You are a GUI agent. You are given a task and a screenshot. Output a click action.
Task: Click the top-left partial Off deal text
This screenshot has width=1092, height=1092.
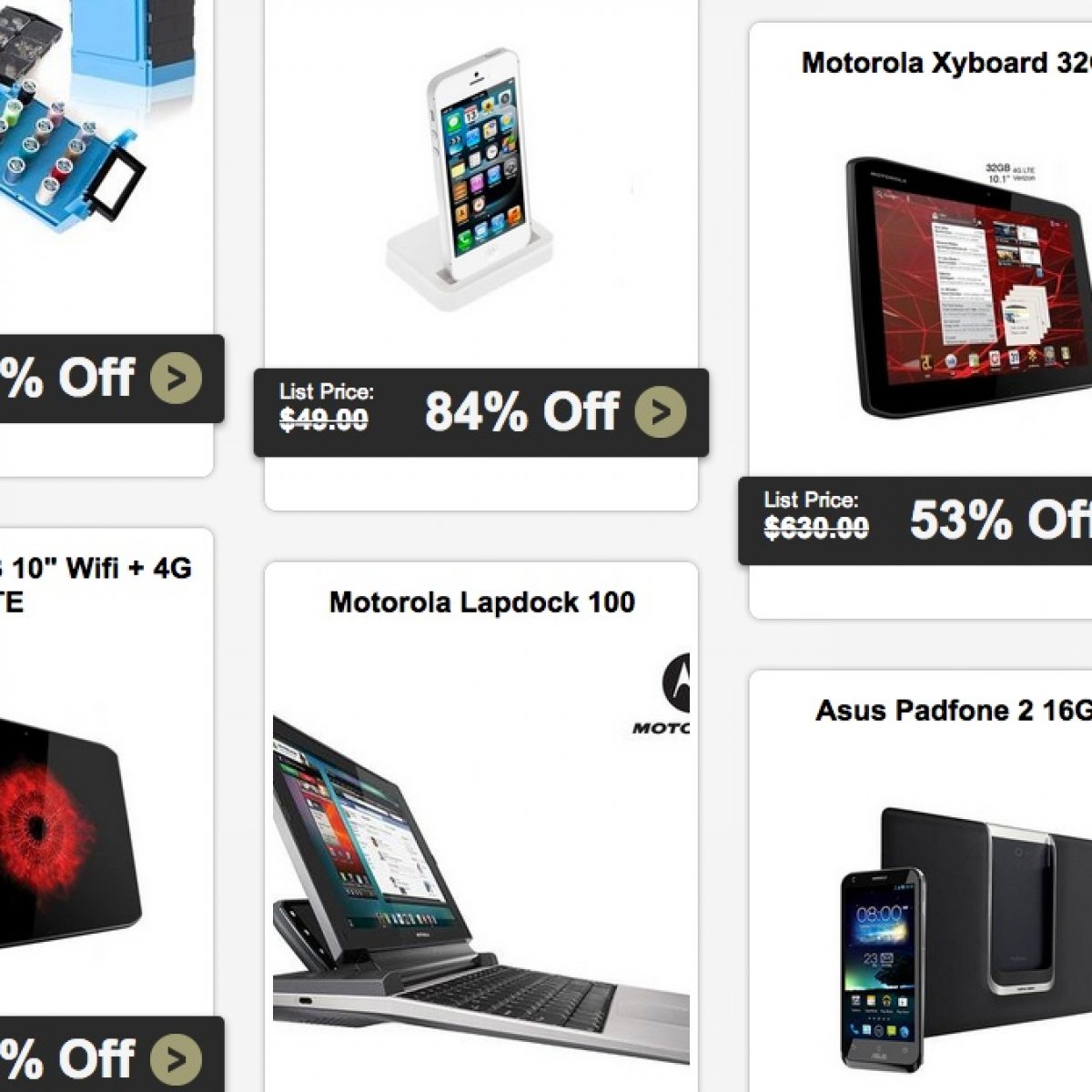pos(67,378)
